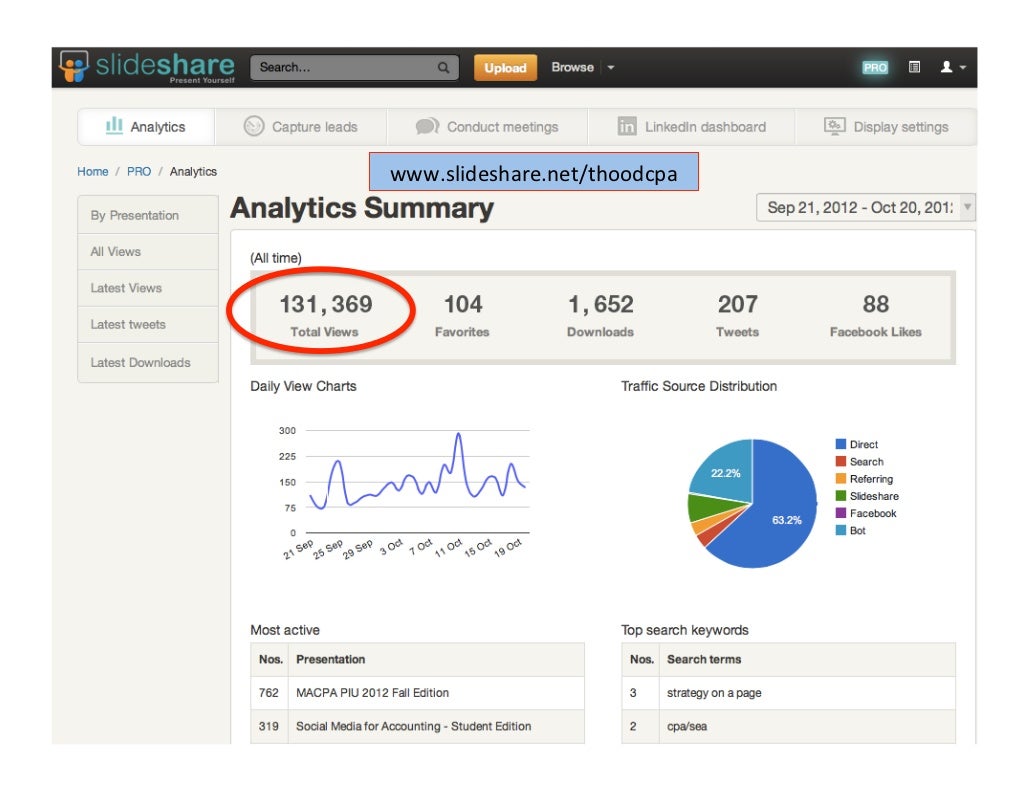
Task: Click the Analytics Summary heading
Action: 362,208
